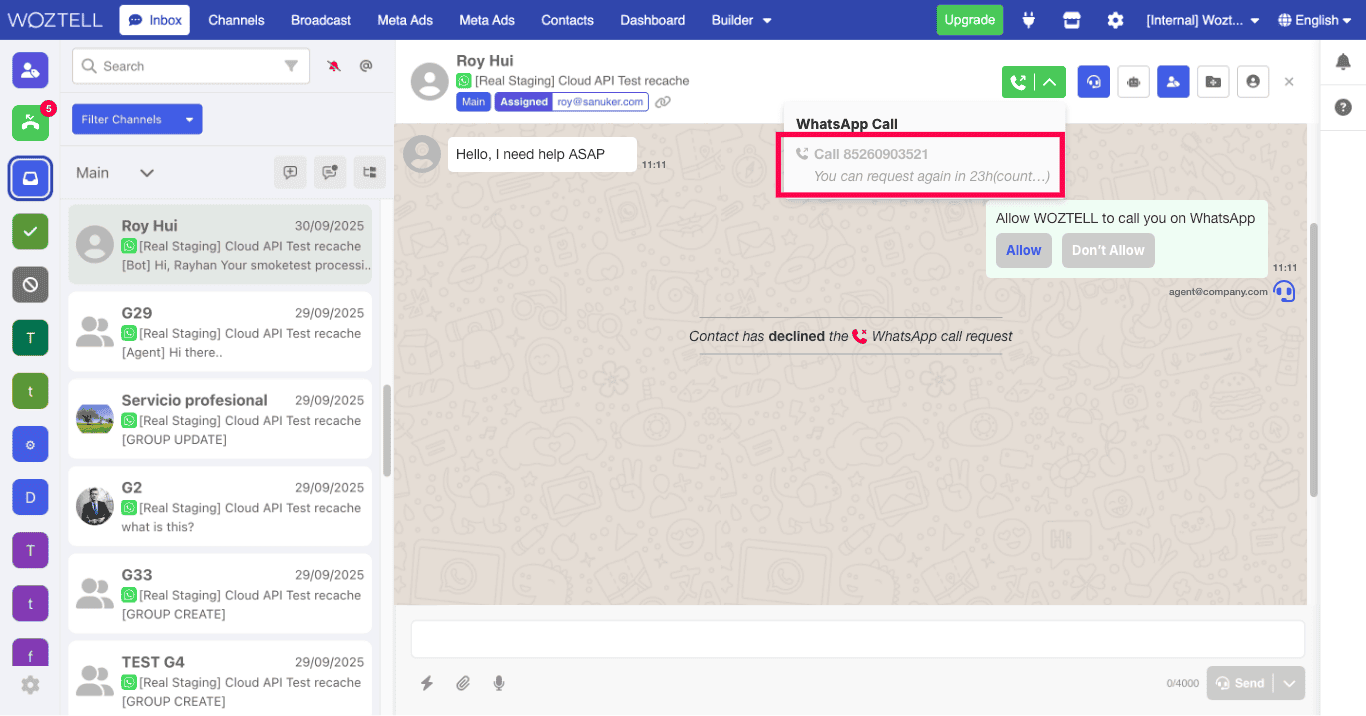The image size is (1366, 716).
Task: Click the headset agent icon in chat header
Action: click(1094, 82)
